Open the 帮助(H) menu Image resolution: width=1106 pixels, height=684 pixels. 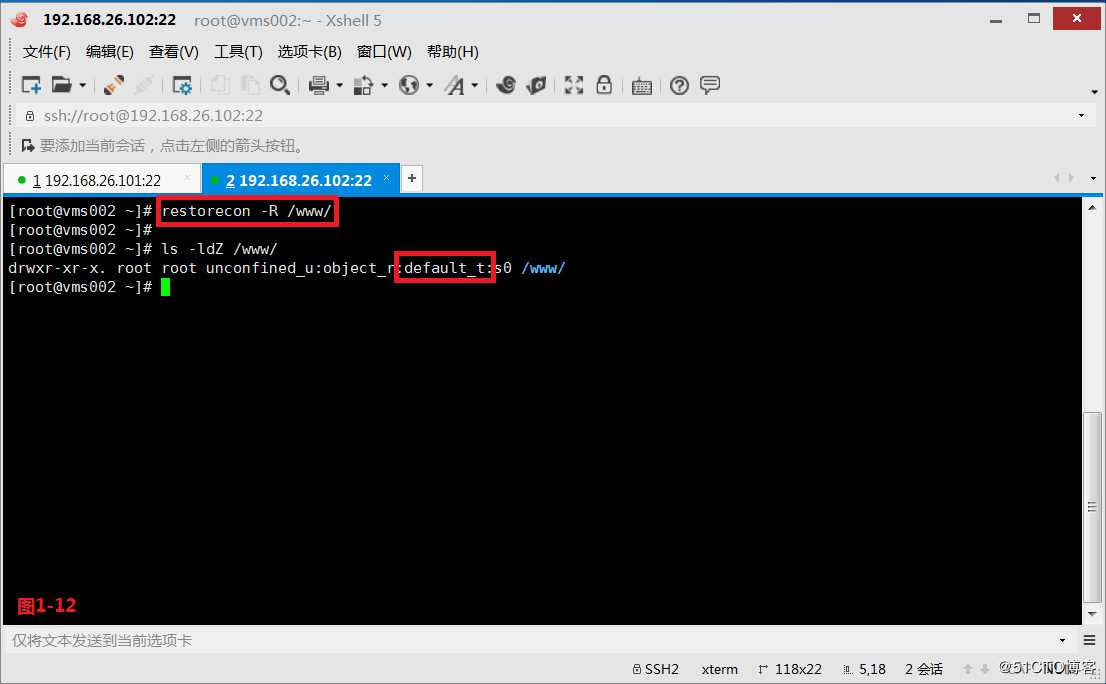coord(453,52)
